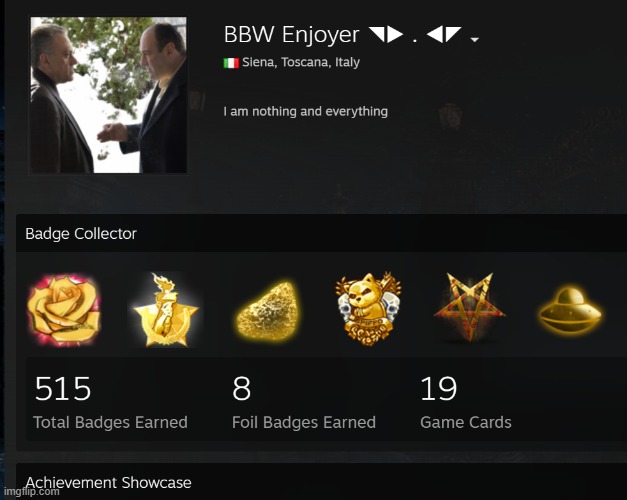This screenshot has width=627, height=500.
Task: Open the golden cat with skulls badge
Action: [369, 309]
